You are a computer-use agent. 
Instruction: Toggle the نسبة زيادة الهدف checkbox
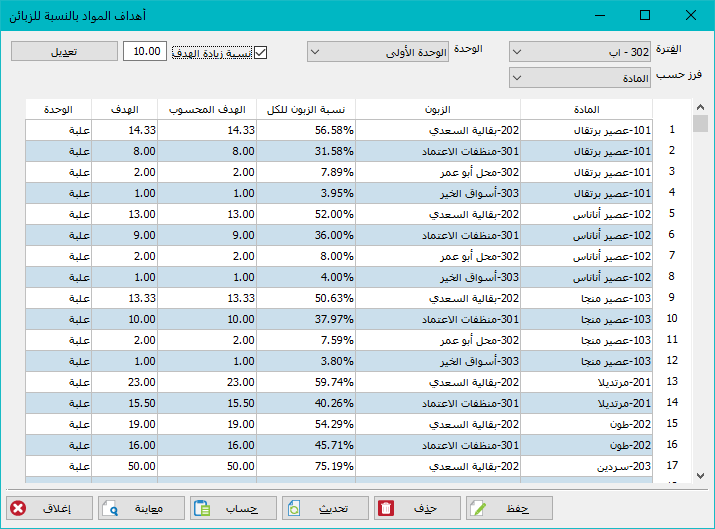click(x=260, y=53)
